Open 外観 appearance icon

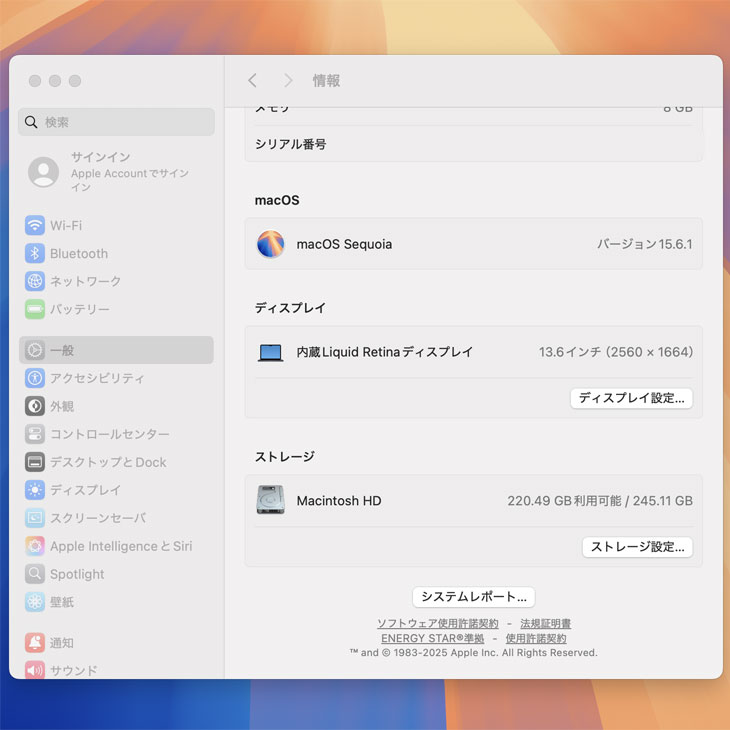coord(35,406)
